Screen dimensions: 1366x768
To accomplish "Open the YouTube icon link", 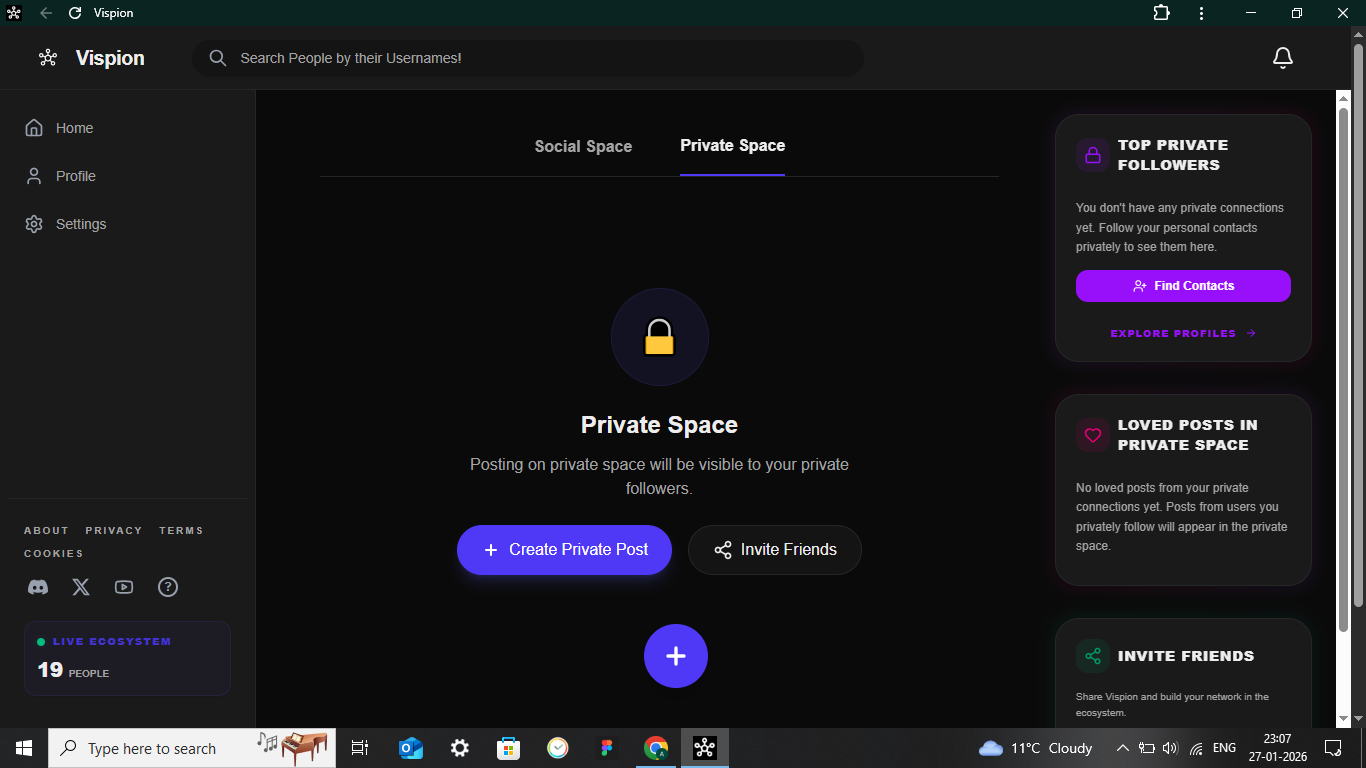I will pos(124,587).
